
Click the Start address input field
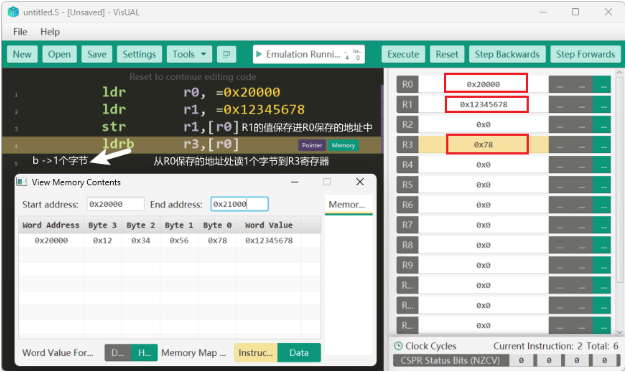[x=116, y=204]
